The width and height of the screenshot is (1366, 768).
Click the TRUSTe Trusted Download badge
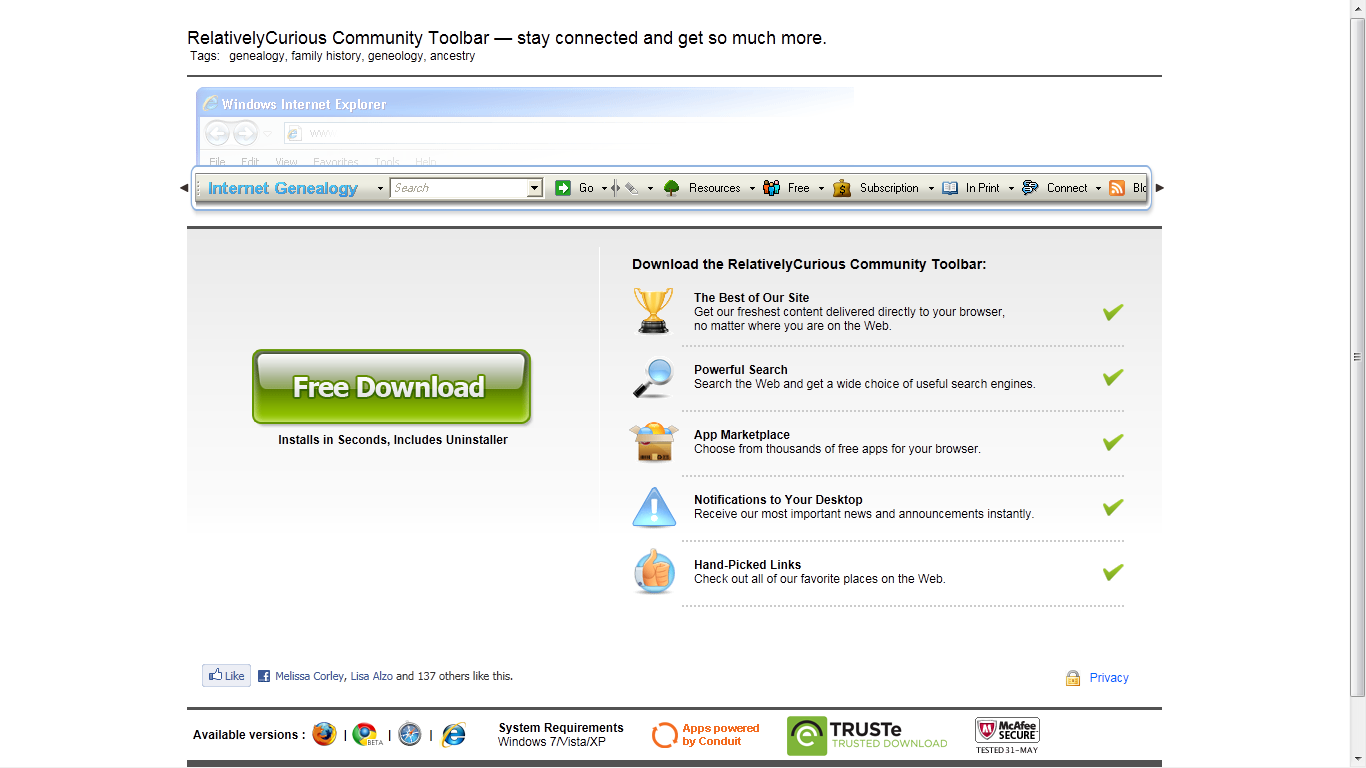click(x=867, y=735)
